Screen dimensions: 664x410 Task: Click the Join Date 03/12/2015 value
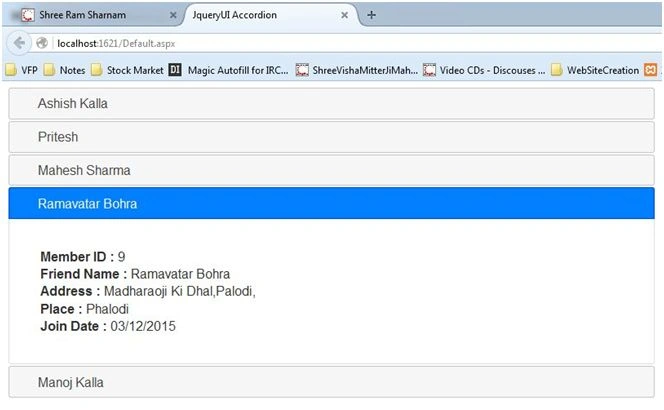(x=143, y=327)
